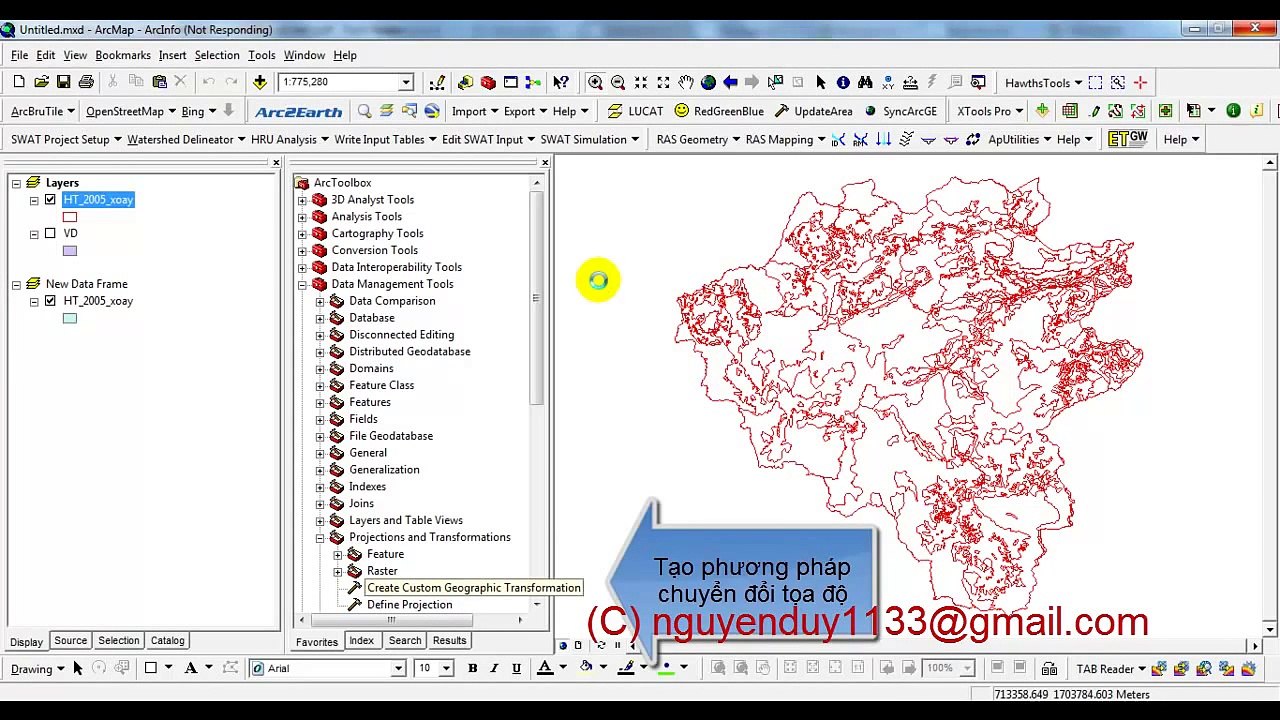Click the font color A button

pos(545,668)
